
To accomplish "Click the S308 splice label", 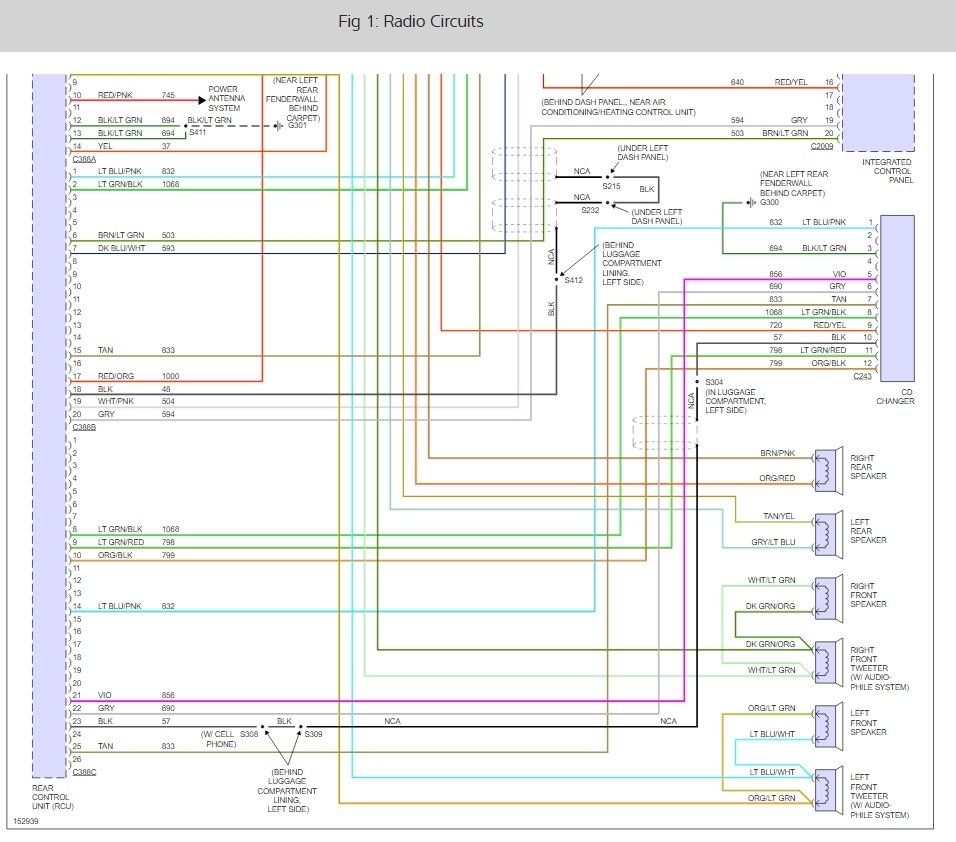I will pos(249,734).
